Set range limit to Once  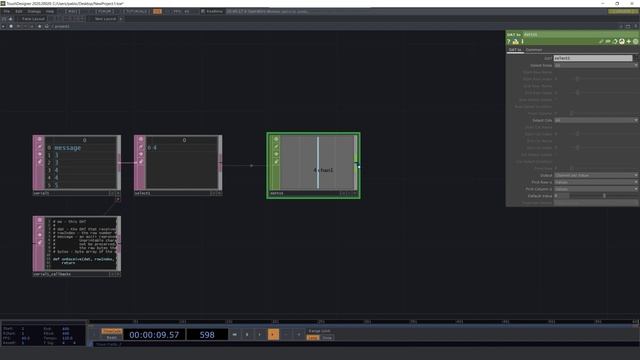(327, 338)
